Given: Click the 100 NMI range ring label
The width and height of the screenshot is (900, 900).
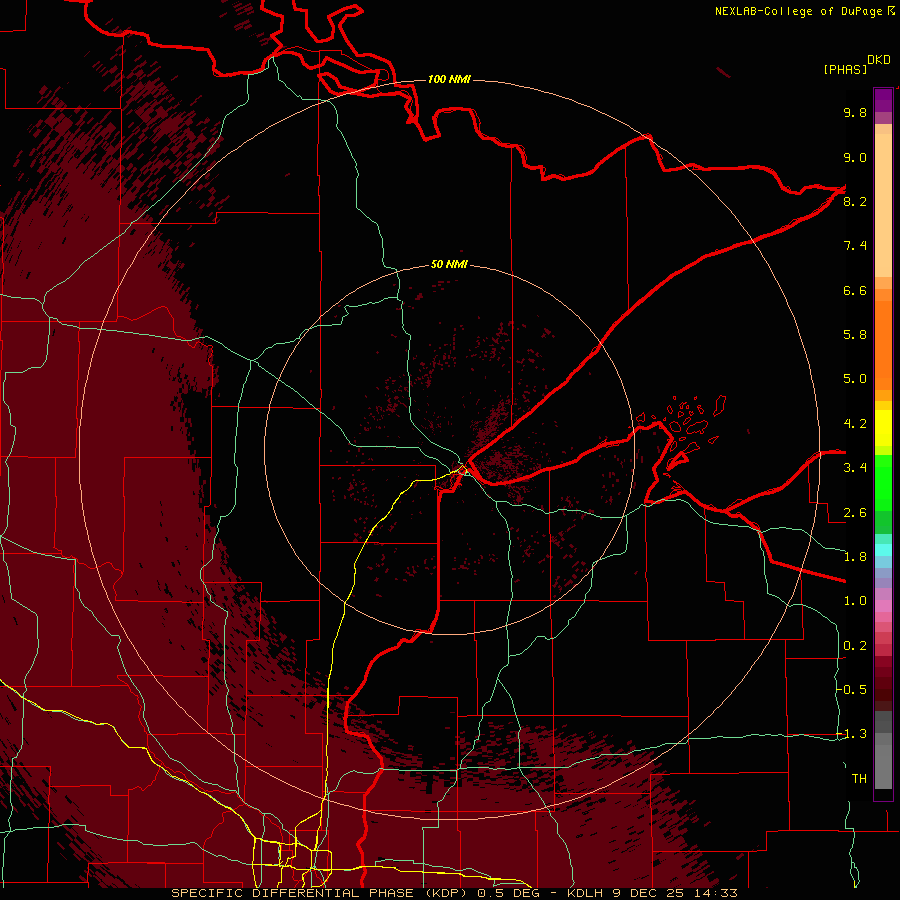Looking at the screenshot, I should (449, 79).
